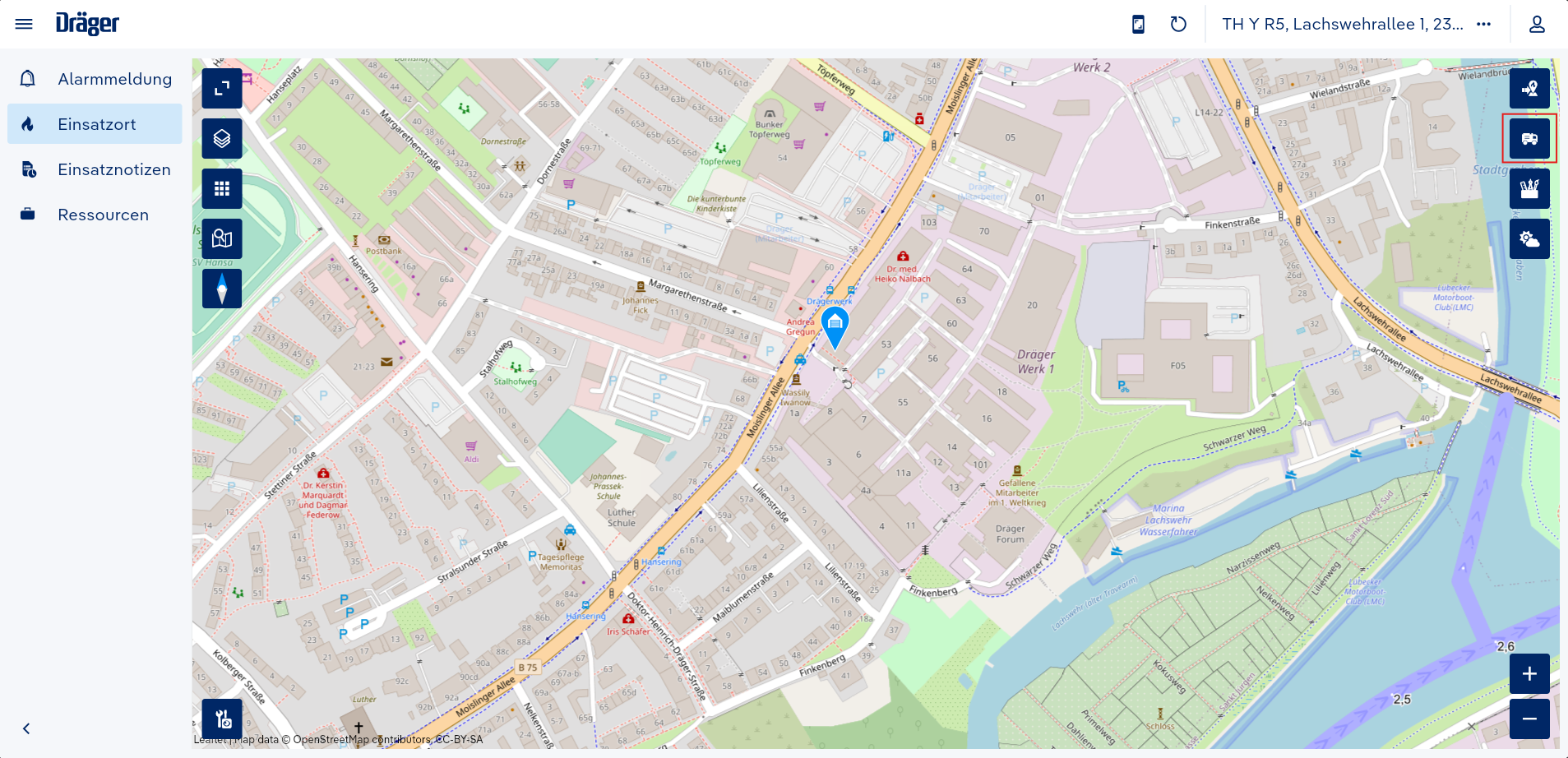
Task: Click the Tagespflege Memoritas map label
Action: [561, 562]
